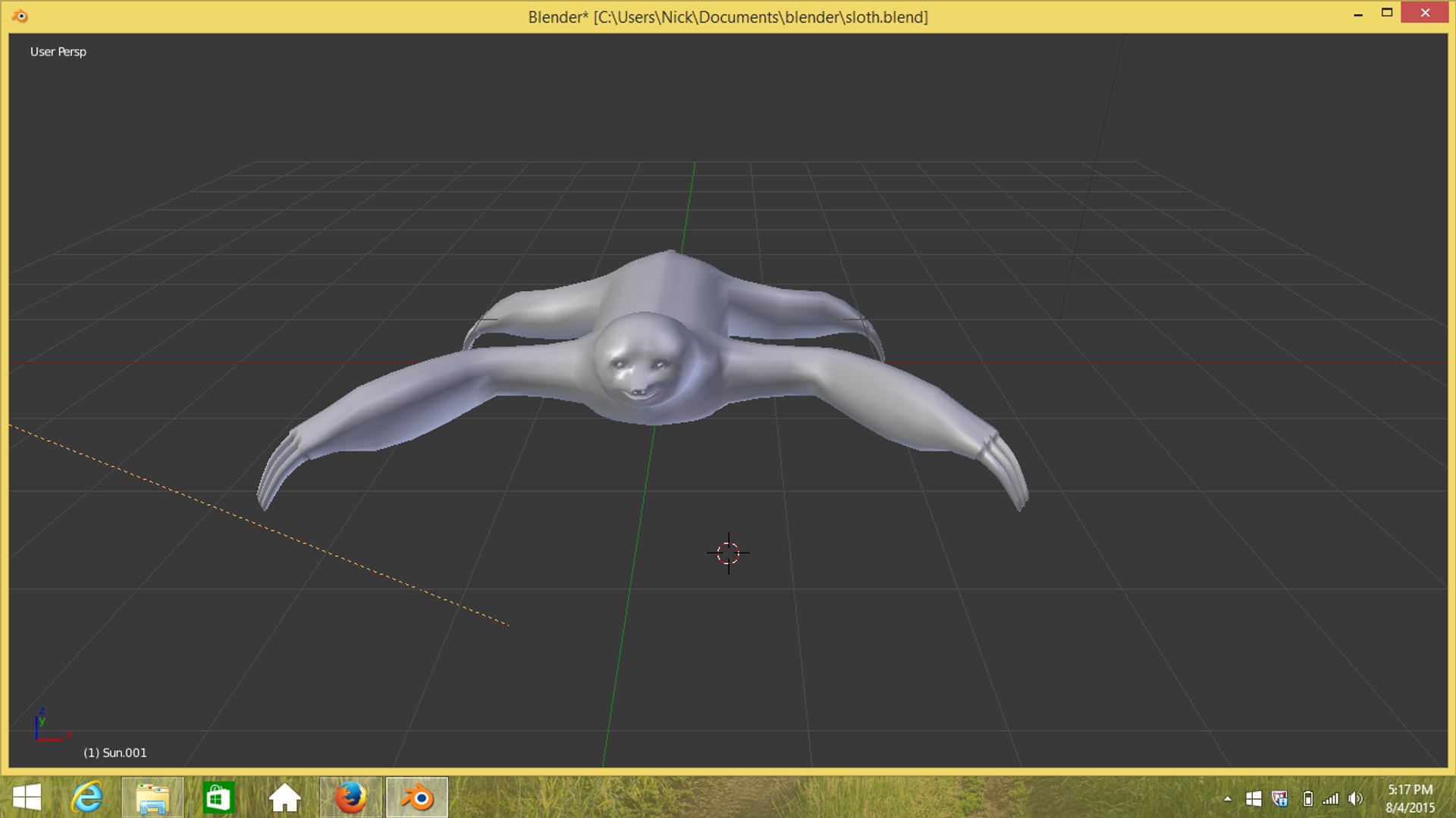
Task: Click the sloth.blend window title text
Action: click(x=728, y=17)
